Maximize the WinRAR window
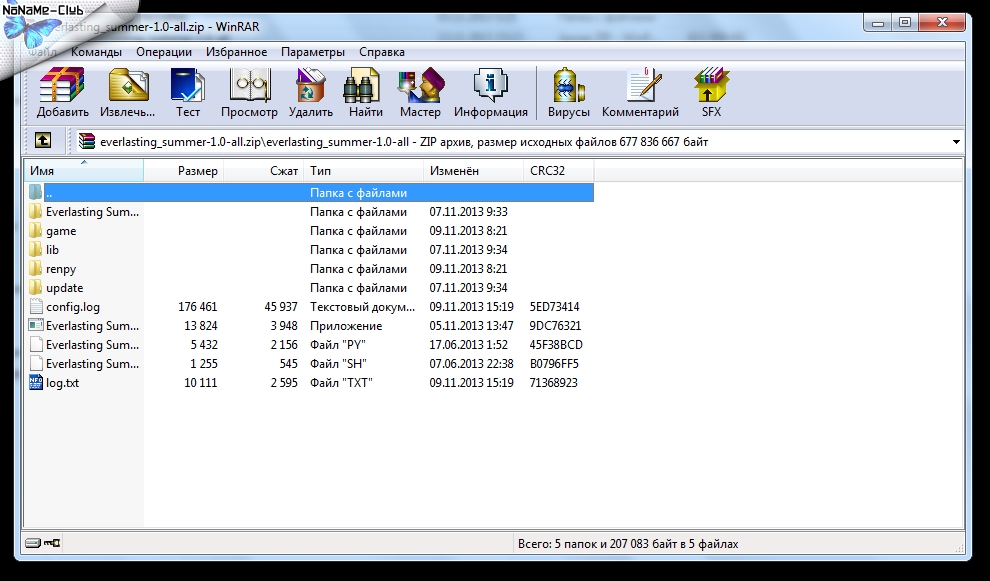This screenshot has height=581, width=990. click(905, 23)
